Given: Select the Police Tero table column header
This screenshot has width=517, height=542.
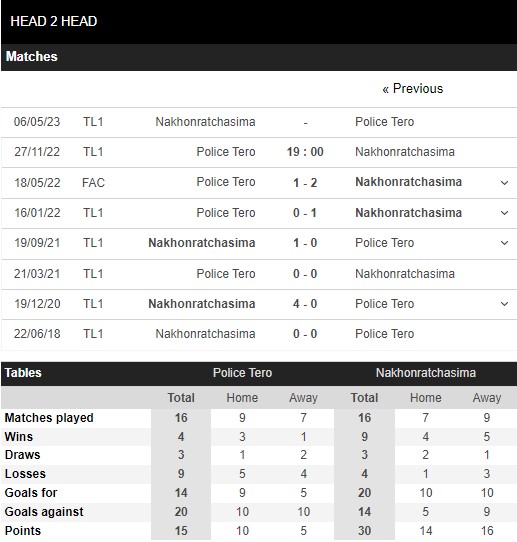Looking at the screenshot, I should (242, 373).
